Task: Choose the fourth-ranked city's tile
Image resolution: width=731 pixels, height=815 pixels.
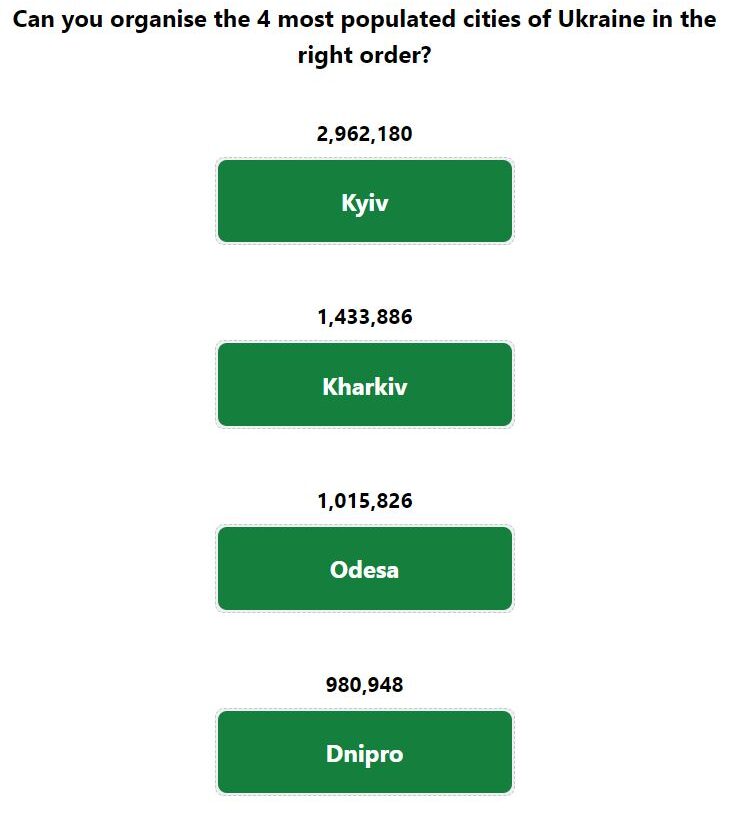Action: pyautogui.click(x=365, y=752)
